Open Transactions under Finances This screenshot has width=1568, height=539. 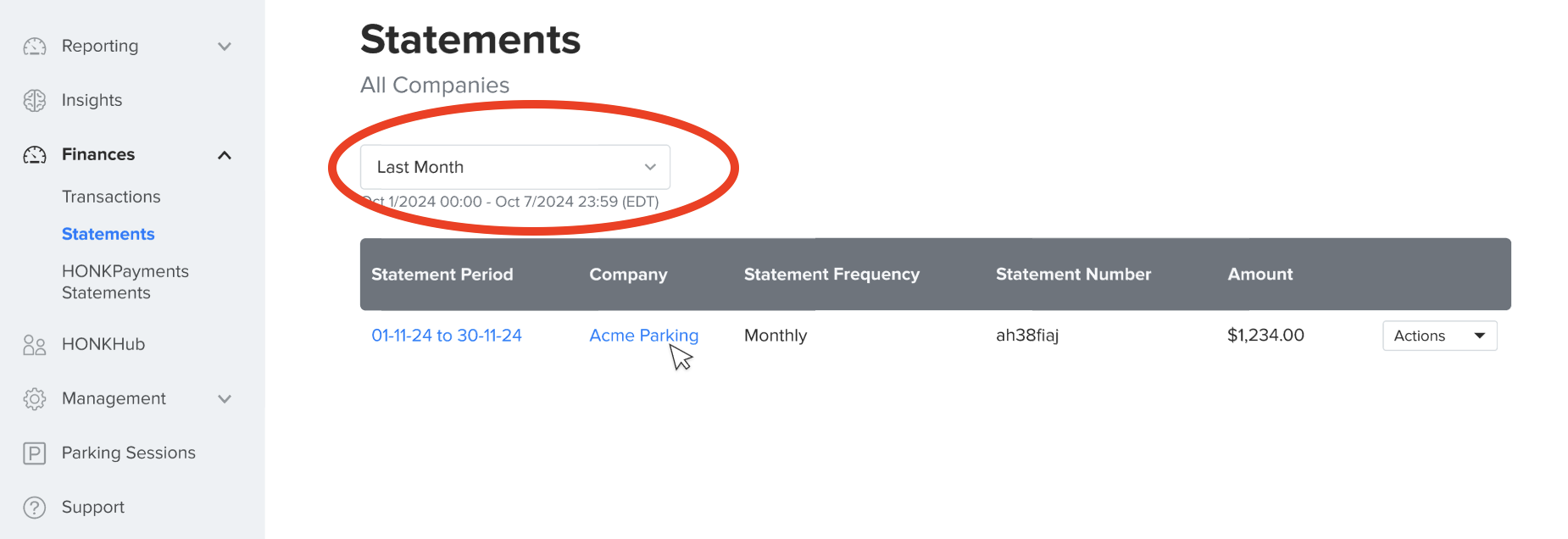point(111,197)
